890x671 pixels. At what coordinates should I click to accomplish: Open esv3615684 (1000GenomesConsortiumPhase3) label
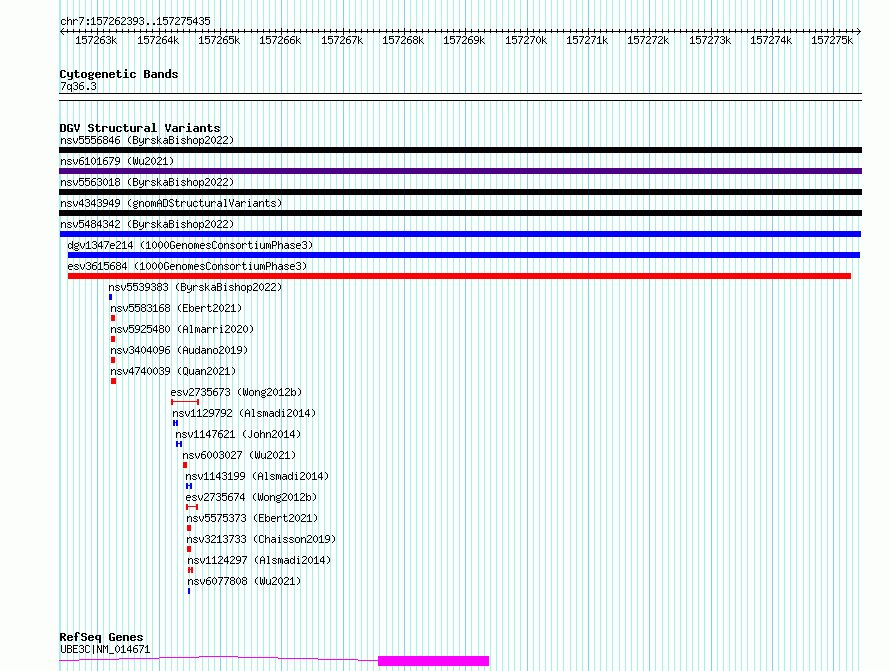(187, 266)
